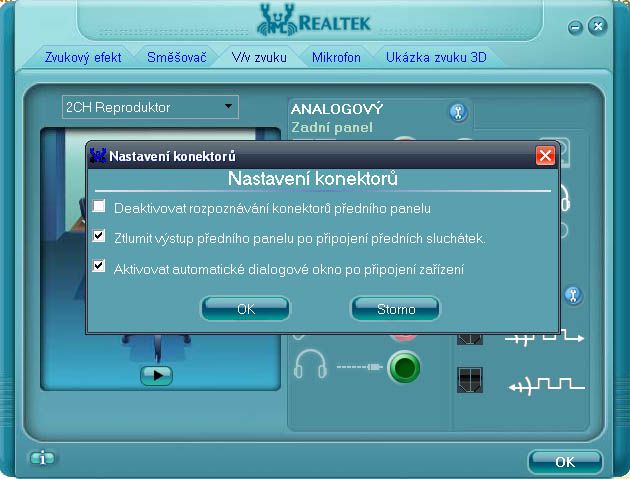Click the analog panel wrench settings icon
Image resolution: width=630 pixels, height=479 pixels.
(x=458, y=112)
